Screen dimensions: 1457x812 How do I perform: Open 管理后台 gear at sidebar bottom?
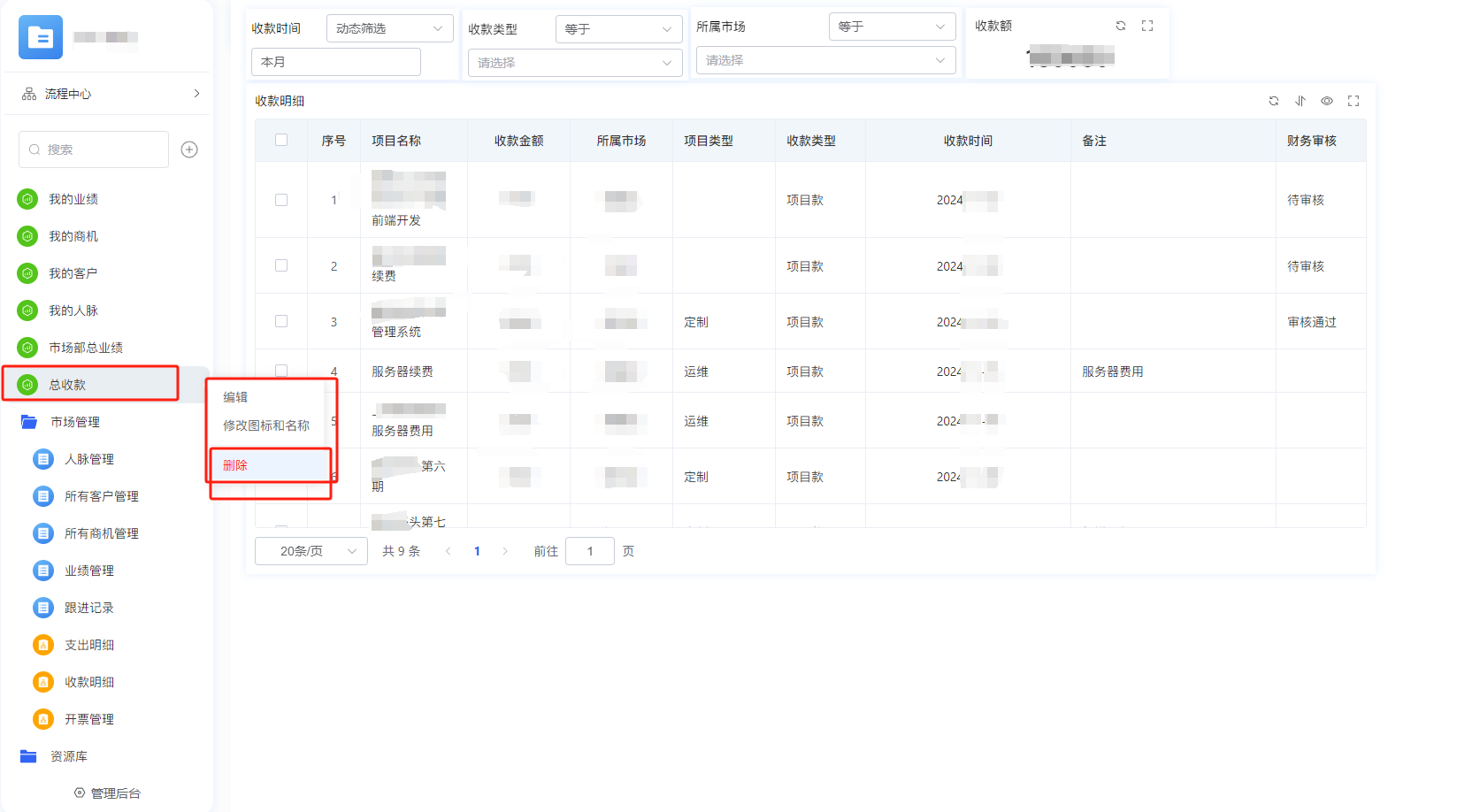[80, 793]
